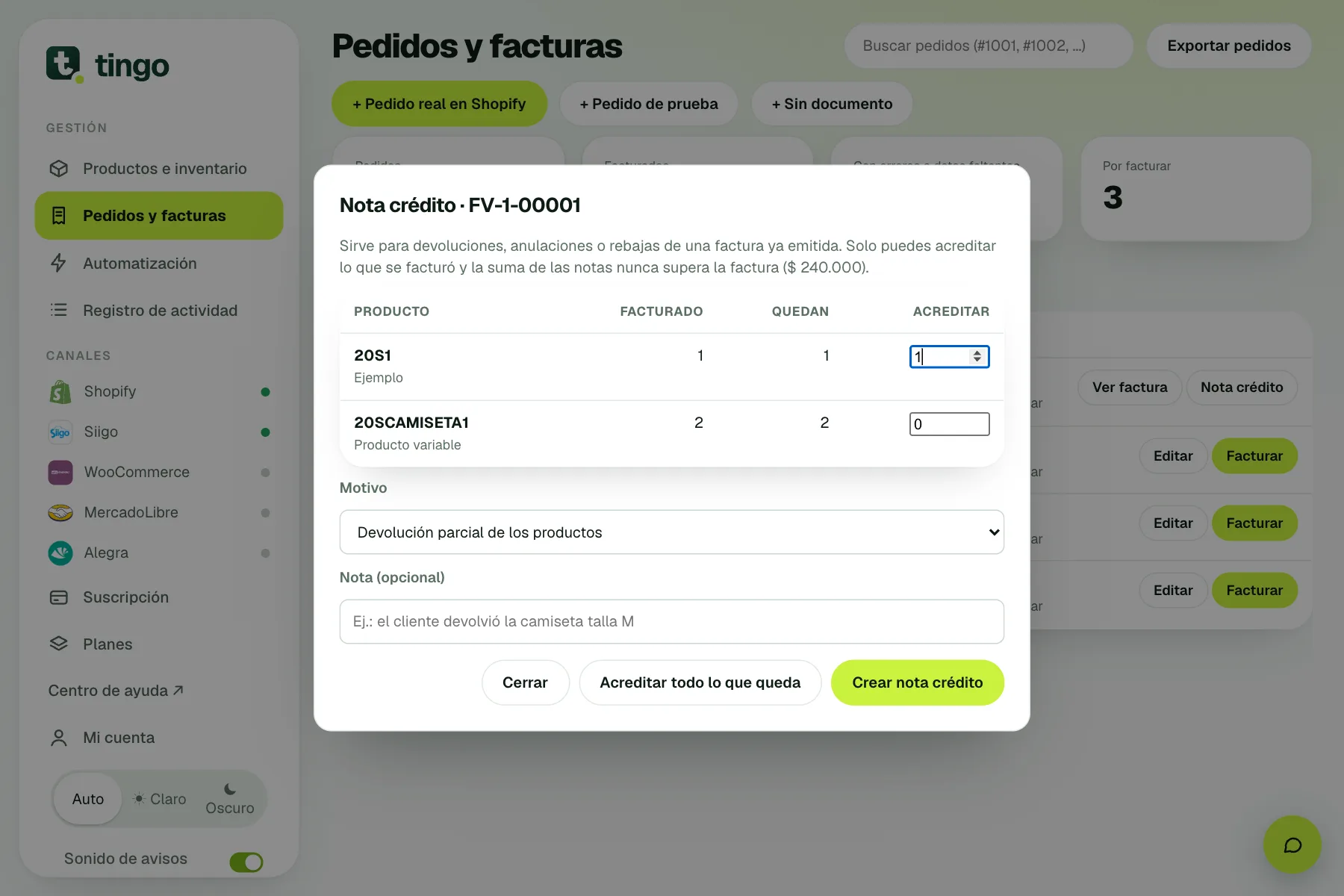This screenshot has width=1344, height=896.
Task: Click the Shopify green status dot
Action: click(x=265, y=392)
